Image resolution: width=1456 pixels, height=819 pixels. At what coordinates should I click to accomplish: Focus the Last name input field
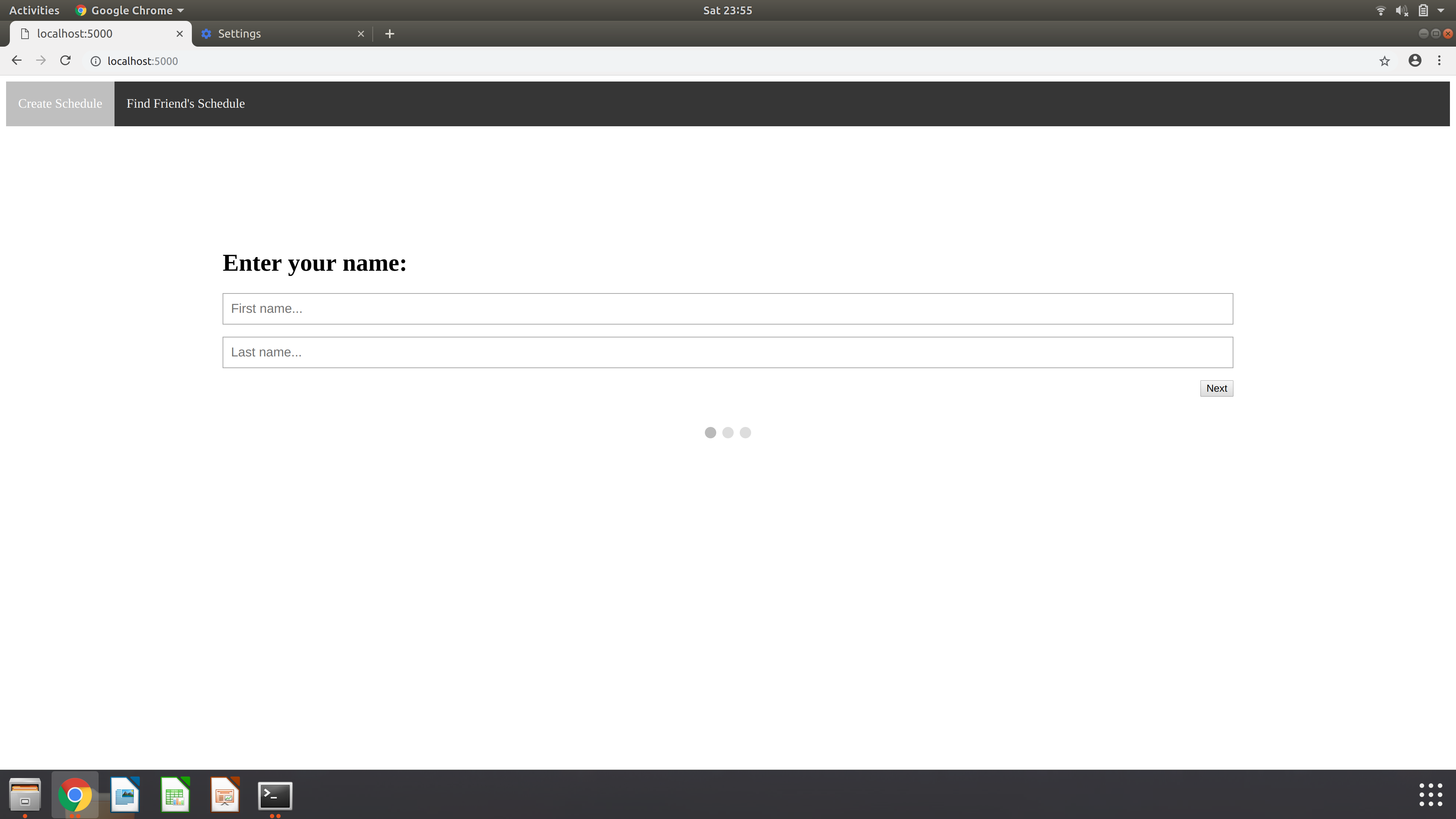click(728, 352)
